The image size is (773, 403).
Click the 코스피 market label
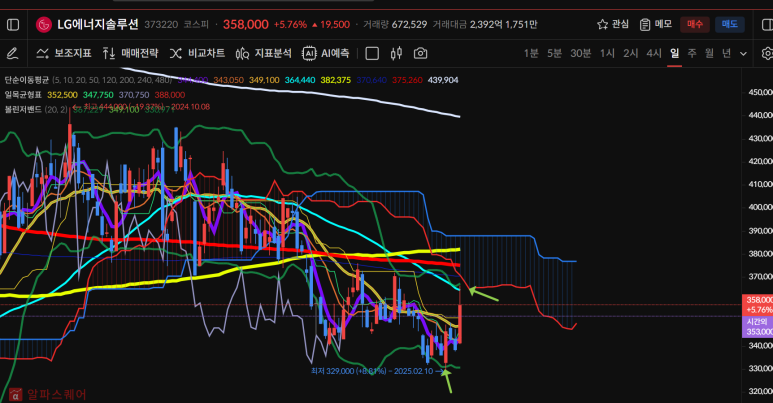196,25
